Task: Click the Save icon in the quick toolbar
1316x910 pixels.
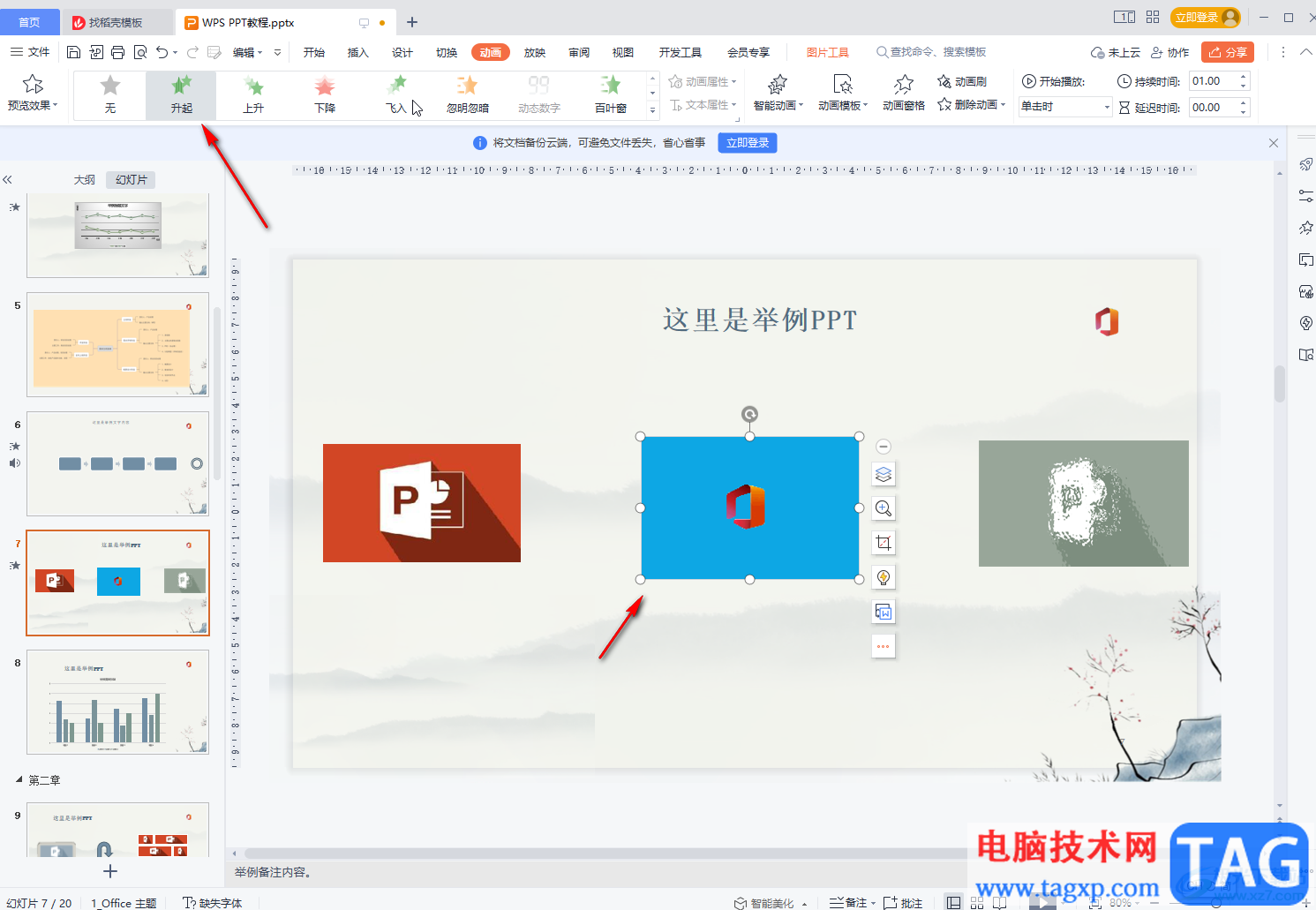Action: pos(74,52)
